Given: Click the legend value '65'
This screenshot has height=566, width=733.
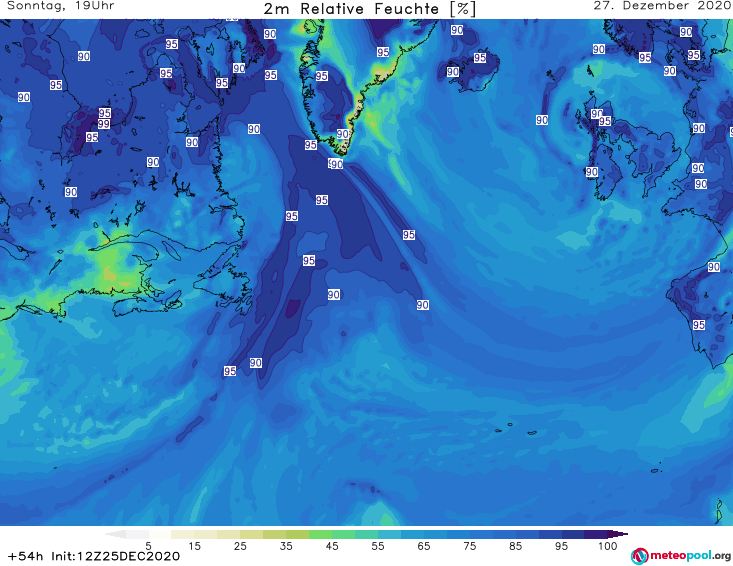Looking at the screenshot, I should click(424, 546).
